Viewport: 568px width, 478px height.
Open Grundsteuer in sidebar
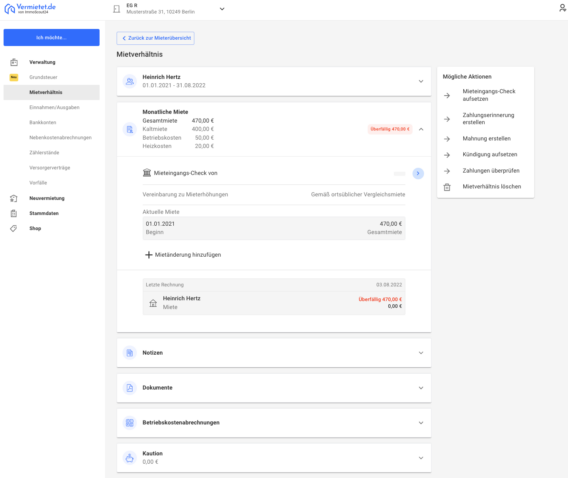[43, 77]
